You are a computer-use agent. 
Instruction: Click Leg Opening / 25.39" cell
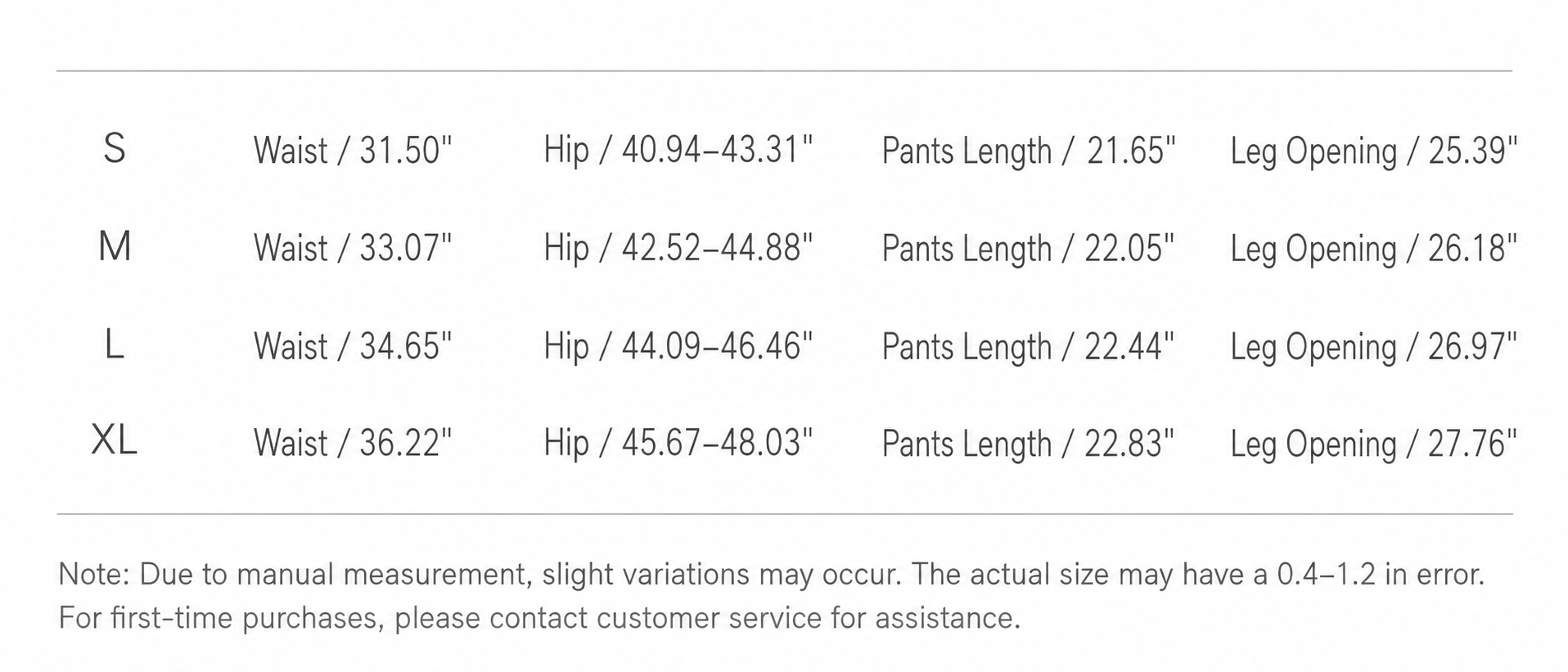pos(1374,152)
